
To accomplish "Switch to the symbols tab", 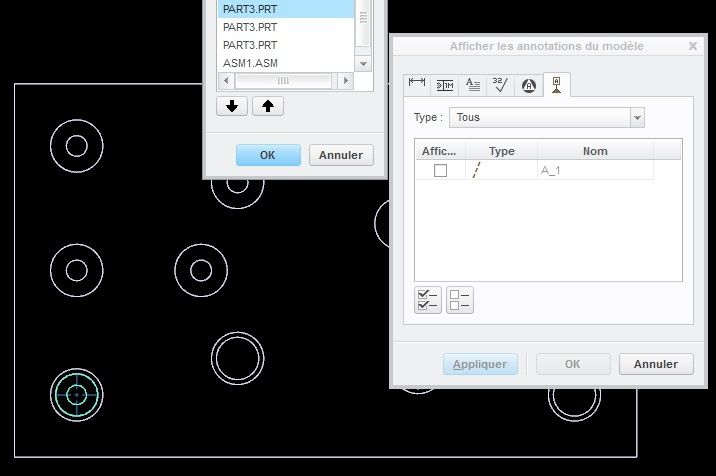I will (528, 85).
